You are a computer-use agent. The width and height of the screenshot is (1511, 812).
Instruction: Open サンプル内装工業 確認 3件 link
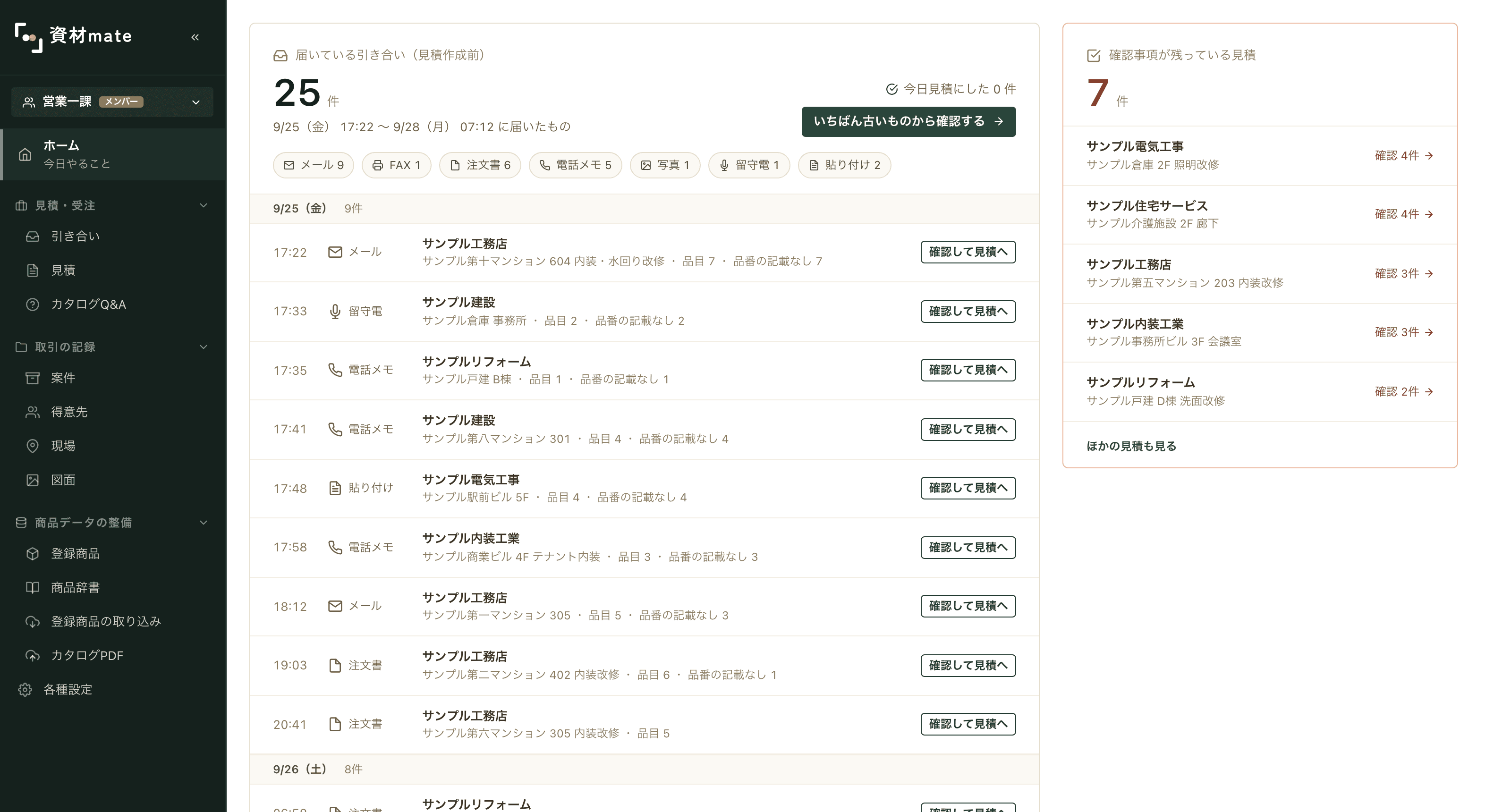click(1404, 332)
